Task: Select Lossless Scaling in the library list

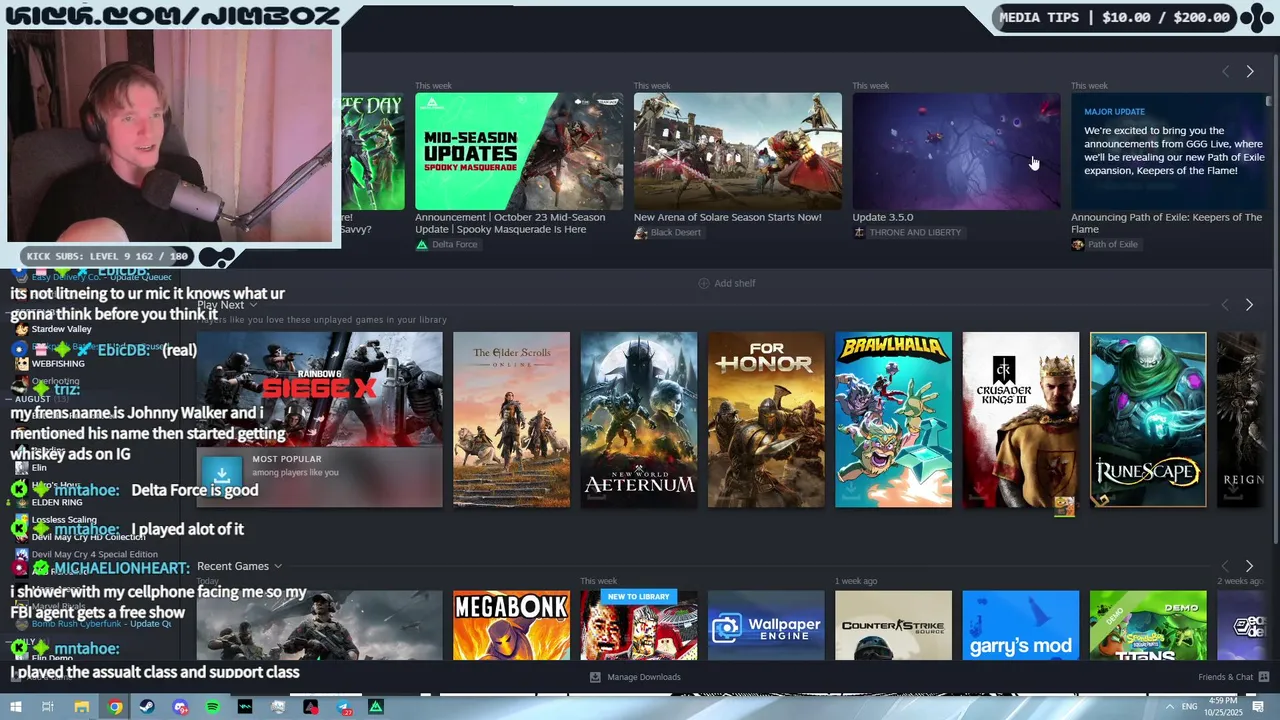Action: [64, 519]
